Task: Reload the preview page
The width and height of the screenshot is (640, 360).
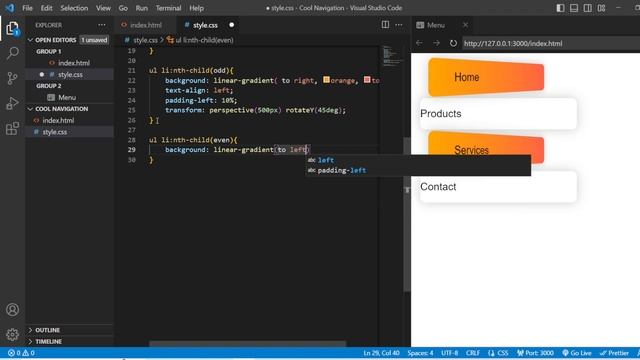Action: (453, 43)
